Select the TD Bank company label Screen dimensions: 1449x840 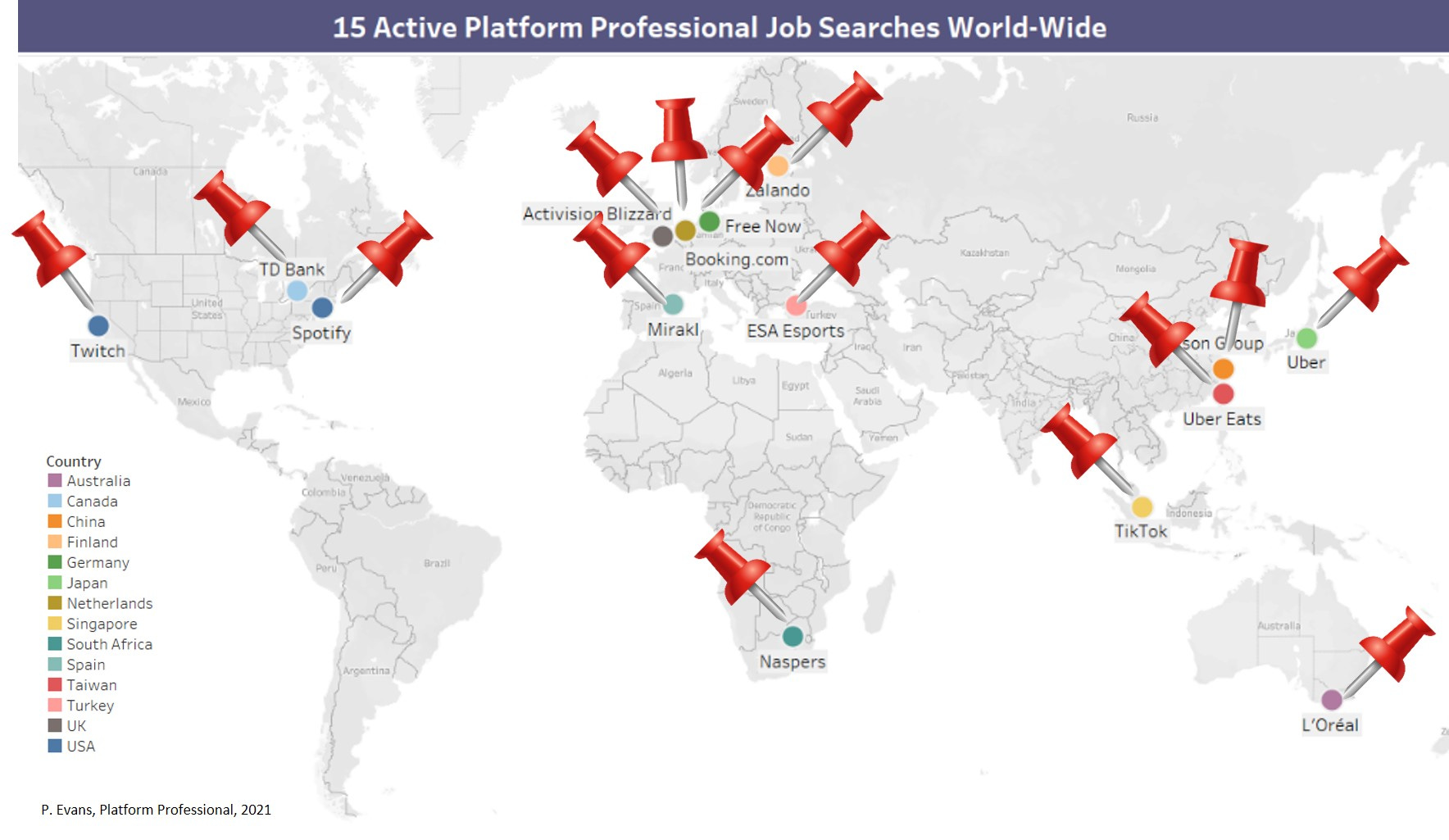pyautogui.click(x=292, y=270)
